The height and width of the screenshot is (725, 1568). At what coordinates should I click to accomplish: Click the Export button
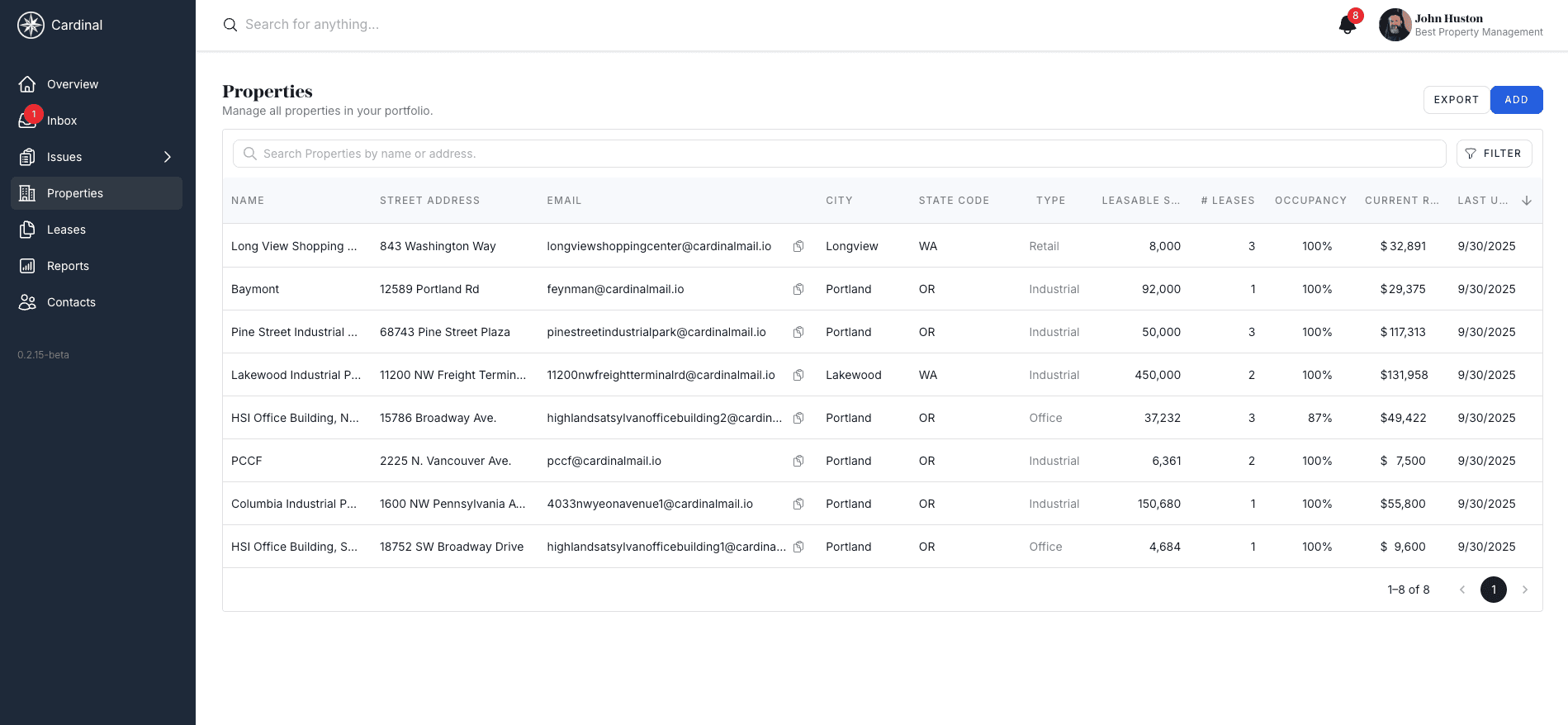(x=1456, y=100)
